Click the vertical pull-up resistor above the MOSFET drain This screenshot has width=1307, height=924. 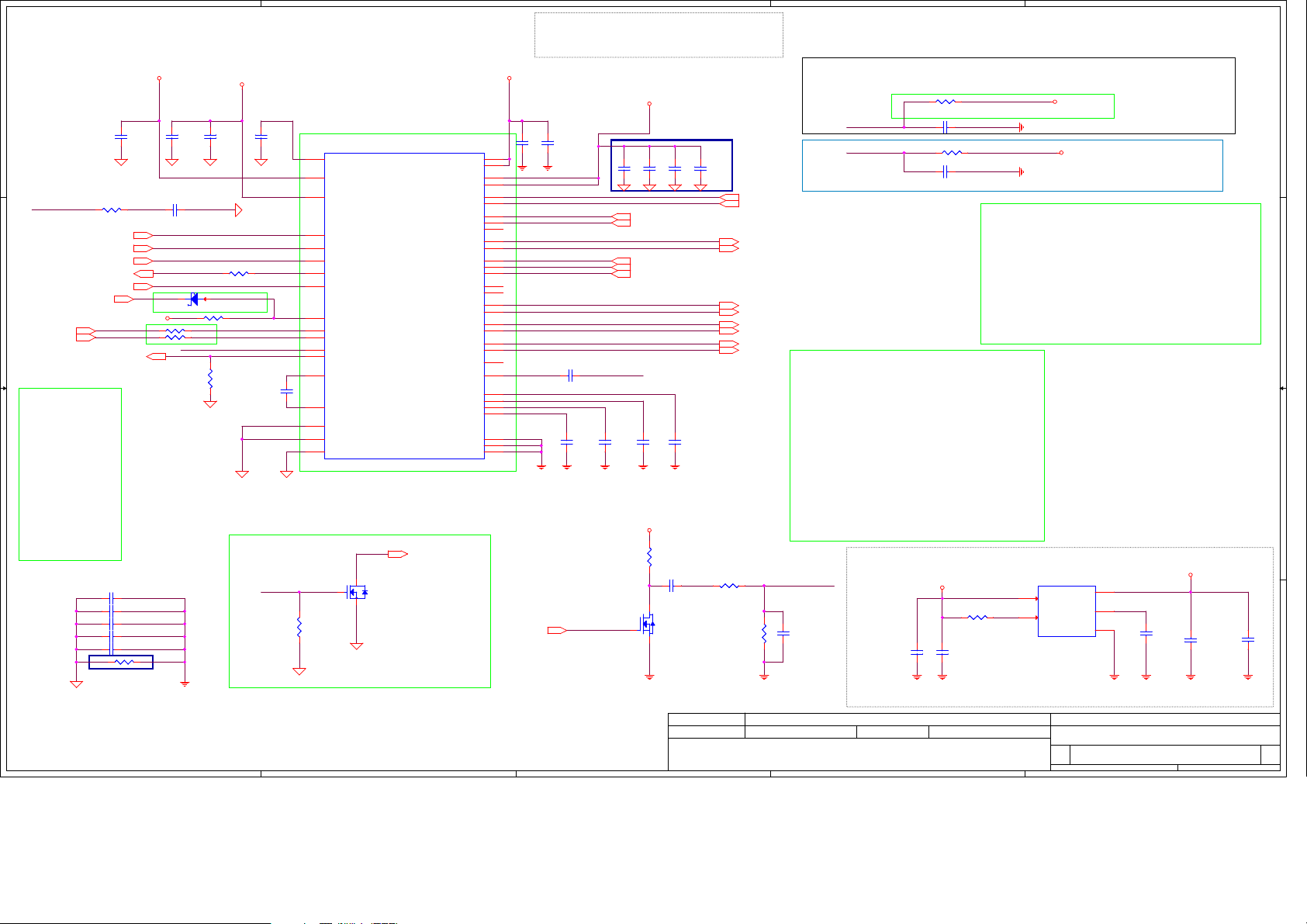pos(649,557)
